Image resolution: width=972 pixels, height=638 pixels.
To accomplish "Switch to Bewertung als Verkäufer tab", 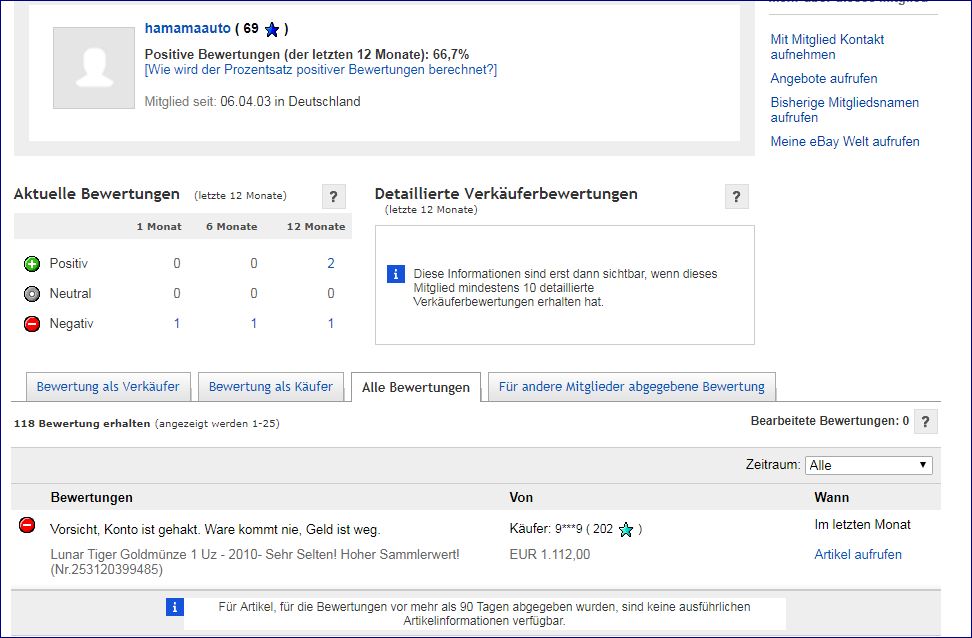I will pos(108,387).
